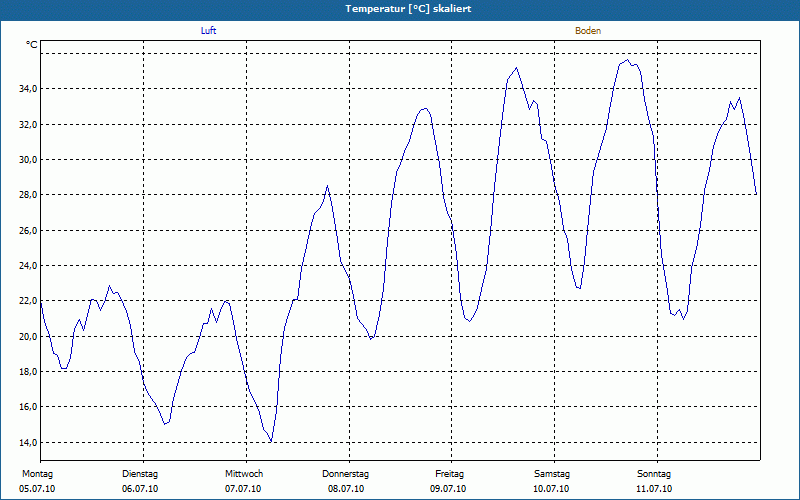The width and height of the screenshot is (800, 500).
Task: Click the 'Boden' legend label
Action: [x=588, y=31]
